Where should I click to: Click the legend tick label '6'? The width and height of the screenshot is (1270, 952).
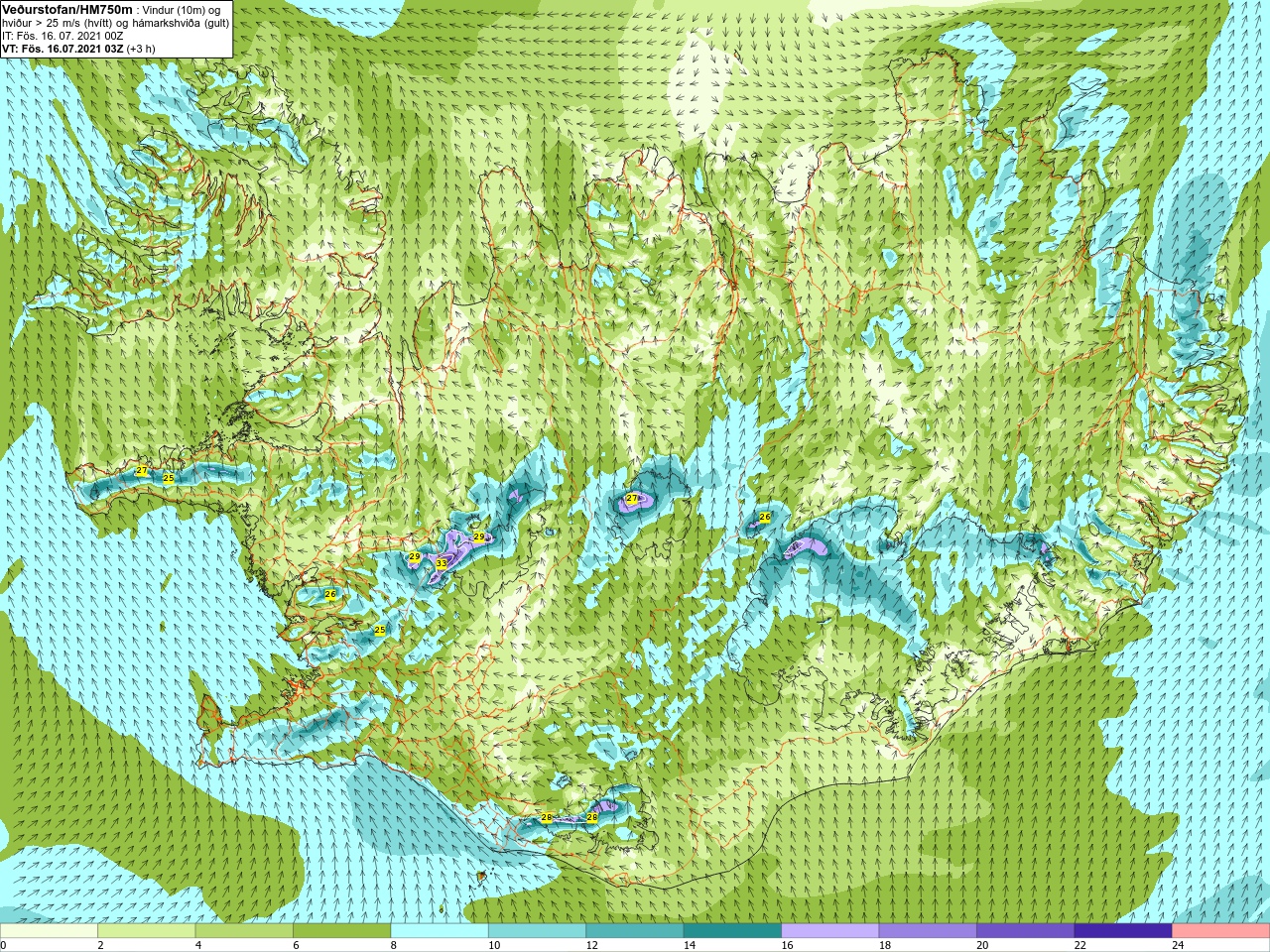[297, 945]
